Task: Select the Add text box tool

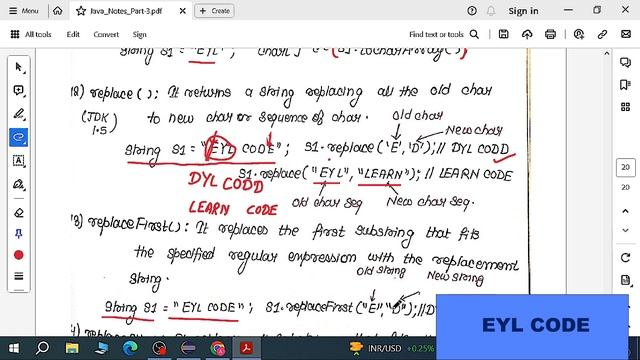Action: [x=19, y=160]
